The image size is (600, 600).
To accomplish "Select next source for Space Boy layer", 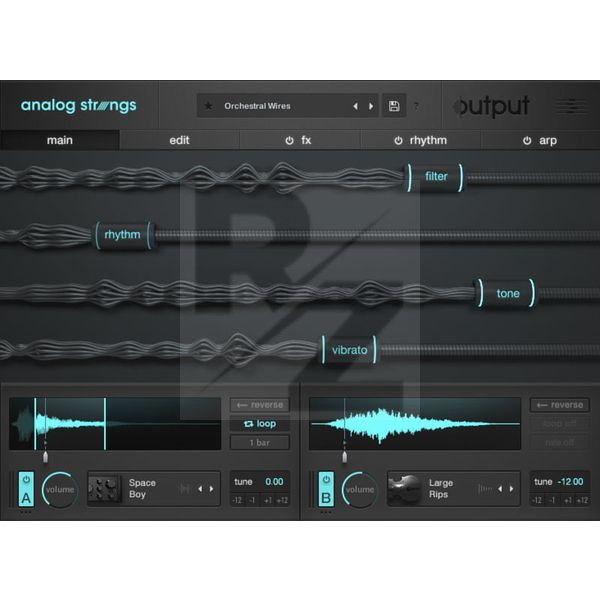I will pos(212,489).
